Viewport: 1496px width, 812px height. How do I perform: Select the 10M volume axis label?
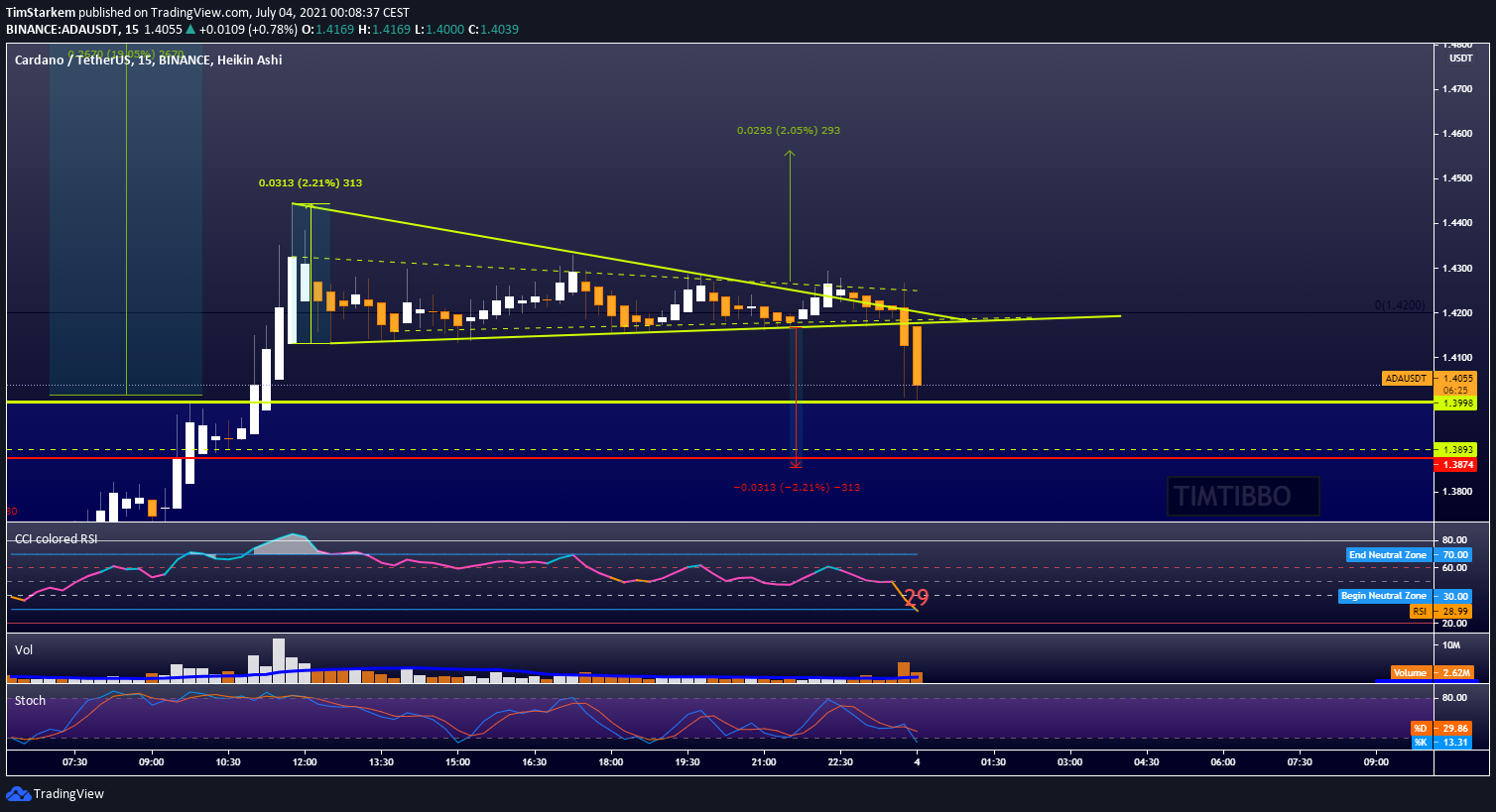(1450, 645)
